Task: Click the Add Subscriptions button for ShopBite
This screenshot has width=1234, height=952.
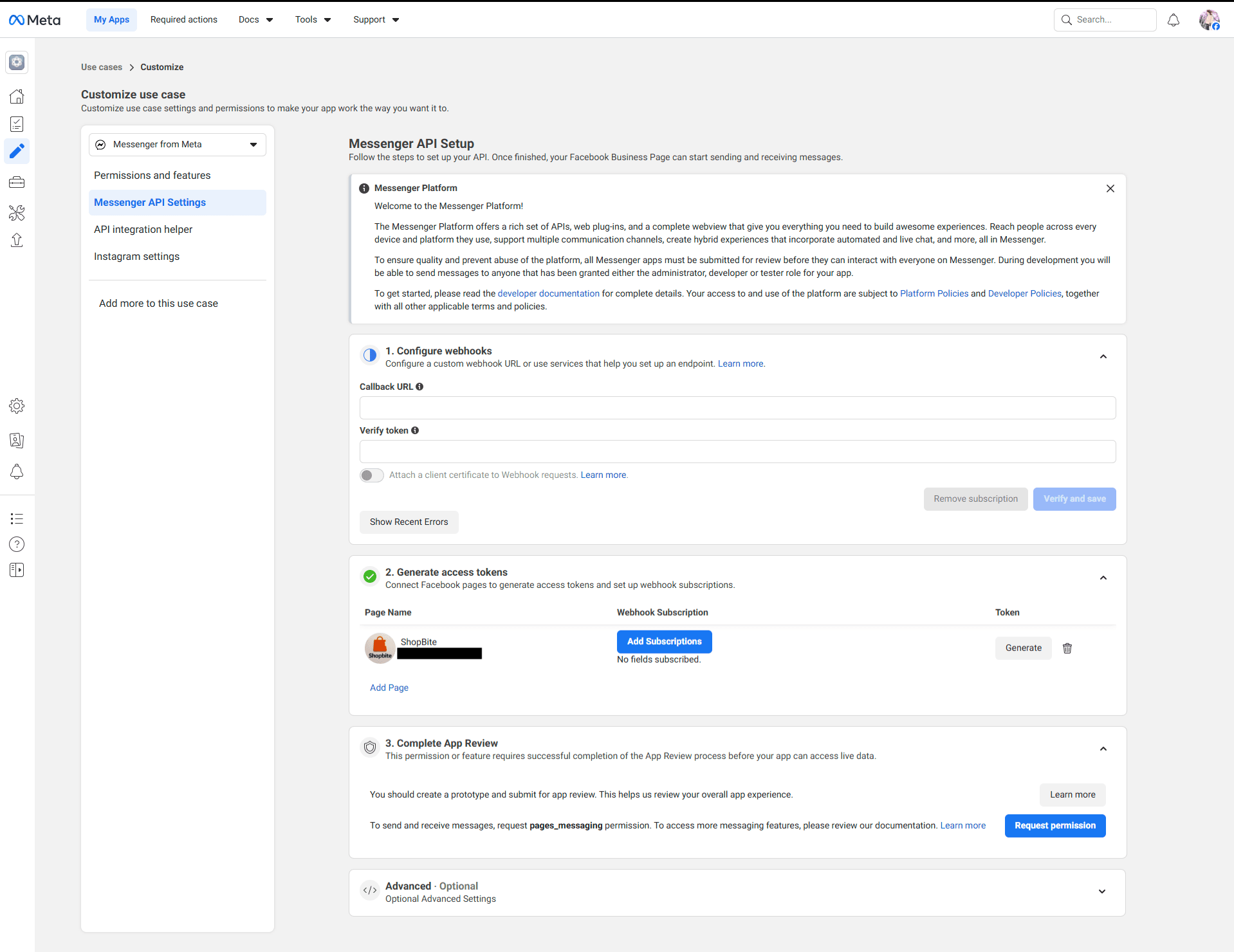Action: pyautogui.click(x=664, y=641)
